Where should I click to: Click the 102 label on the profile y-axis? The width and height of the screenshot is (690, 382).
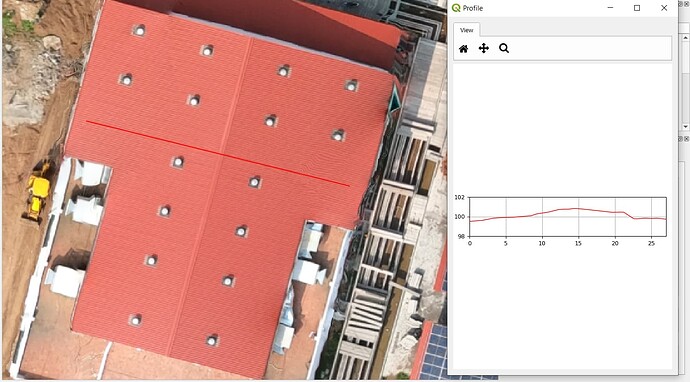click(x=459, y=198)
